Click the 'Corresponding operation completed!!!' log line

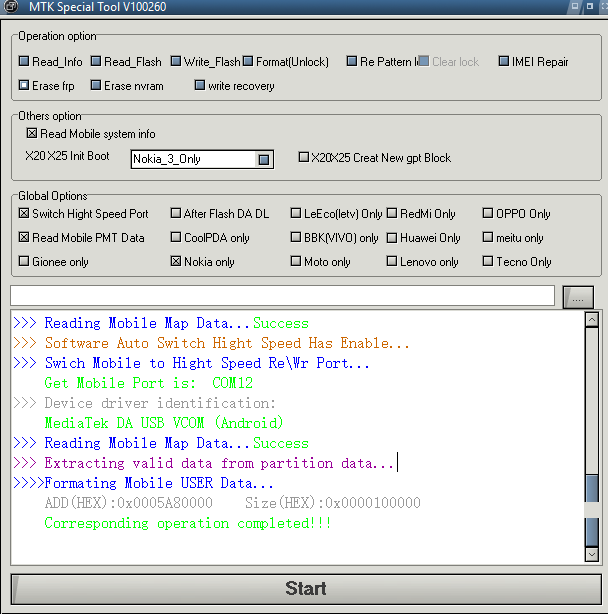(x=188, y=523)
